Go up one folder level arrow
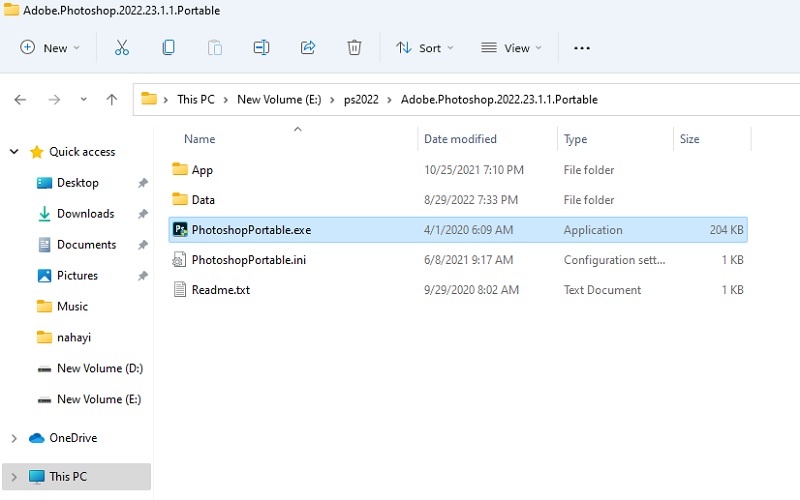The height and width of the screenshot is (500, 800). click(112, 99)
